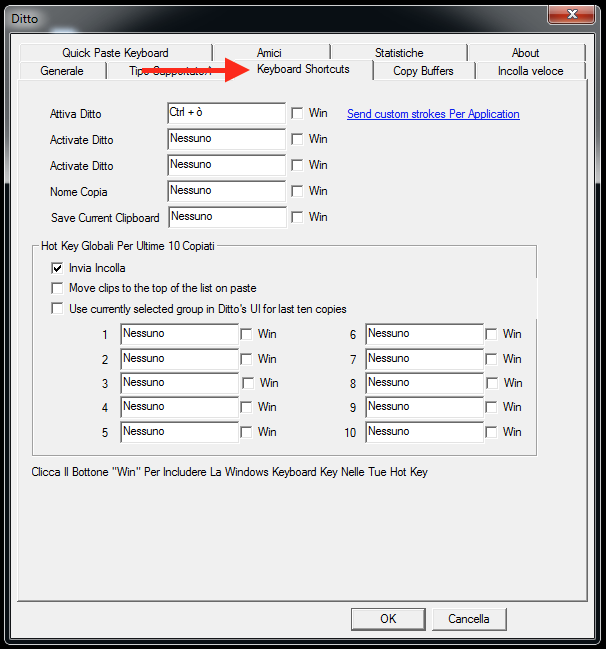This screenshot has height=649, width=606.
Task: Click the Cancella button
Action: click(469, 619)
